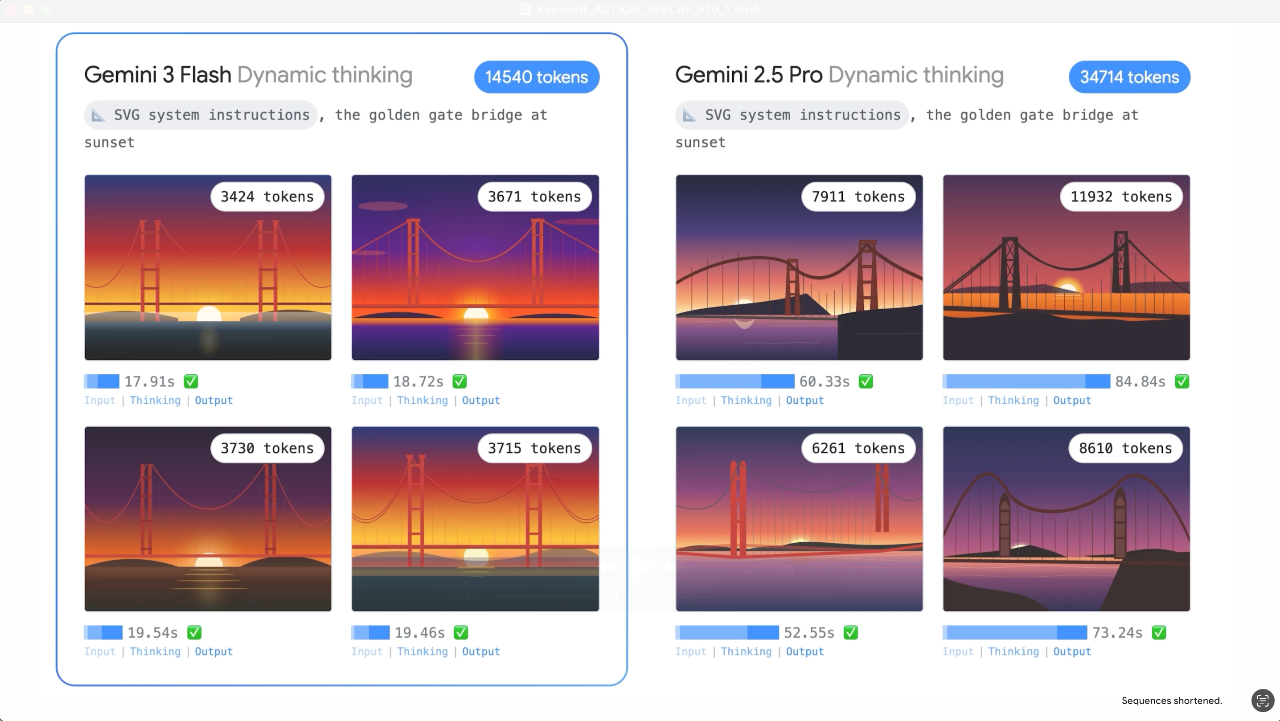This screenshot has width=1280, height=721.
Task: Click the green checkmark beside 52.55s
Action: coord(850,632)
